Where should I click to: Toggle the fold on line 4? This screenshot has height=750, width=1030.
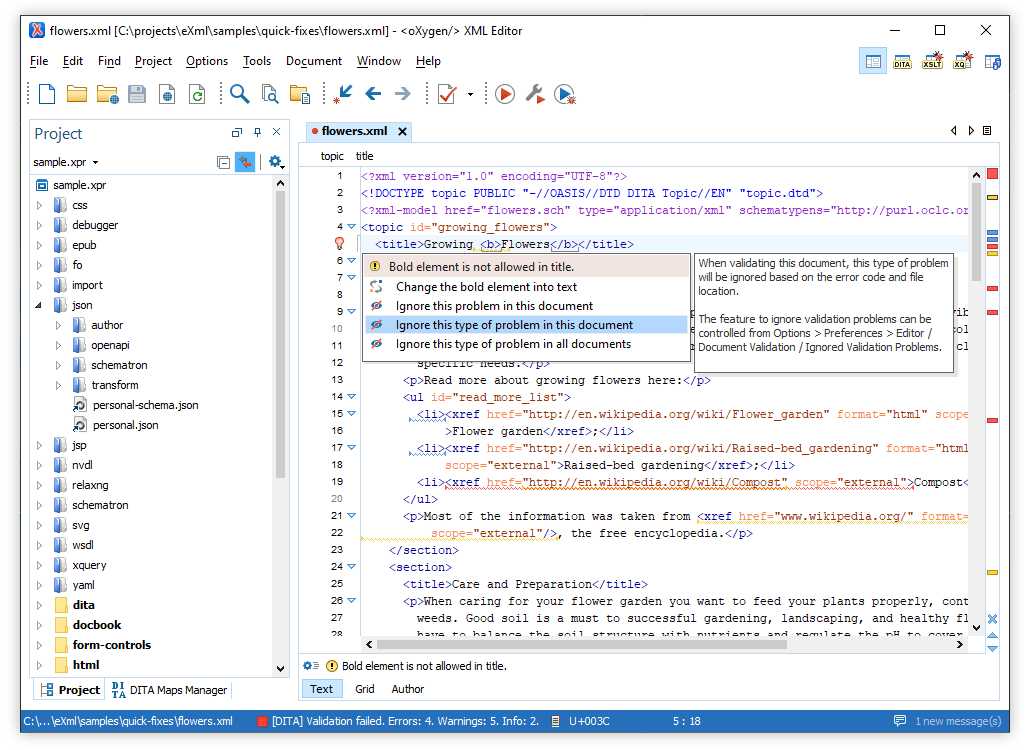tap(352, 227)
